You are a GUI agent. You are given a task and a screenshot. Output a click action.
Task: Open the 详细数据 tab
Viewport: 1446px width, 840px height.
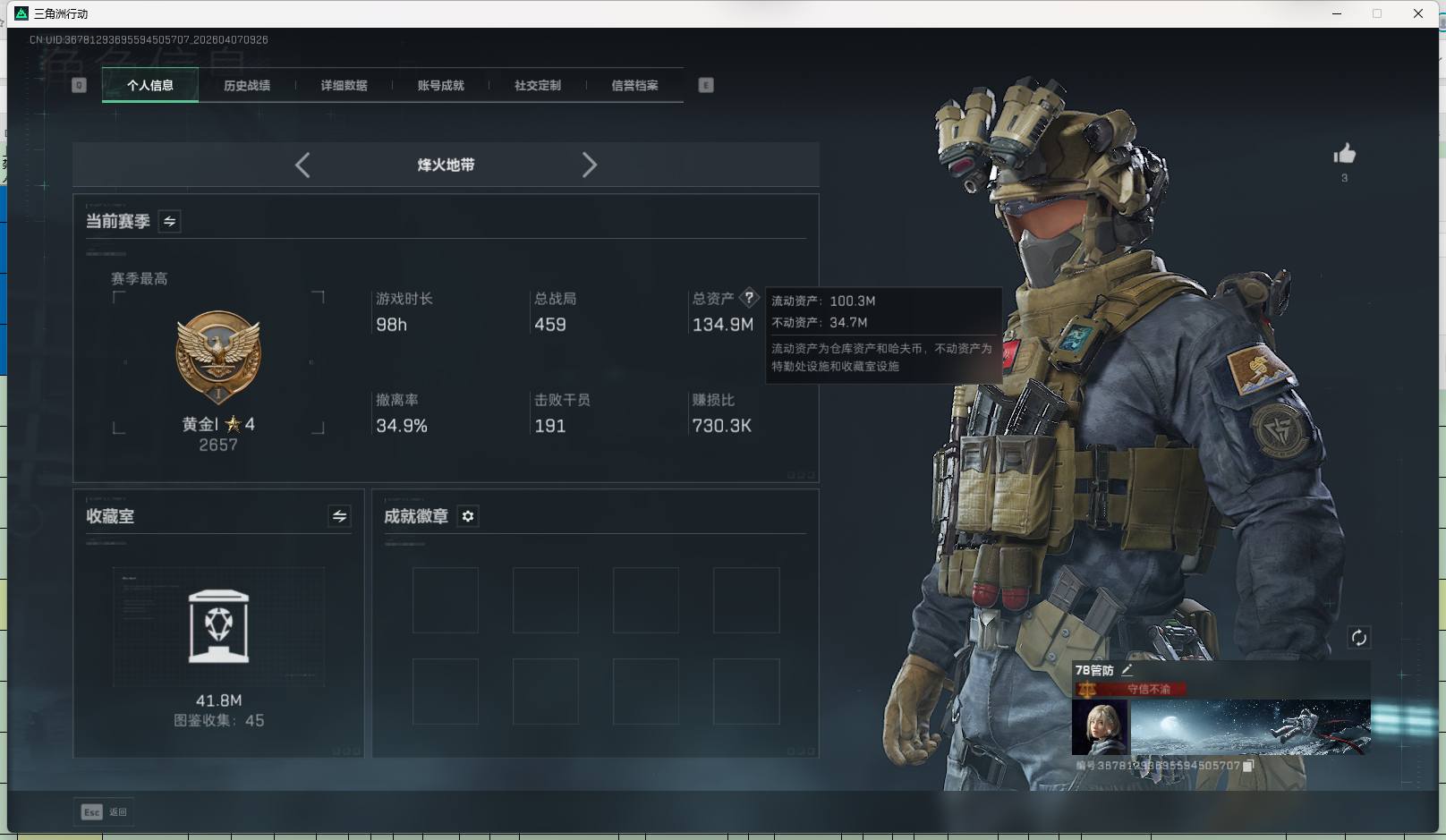(344, 85)
